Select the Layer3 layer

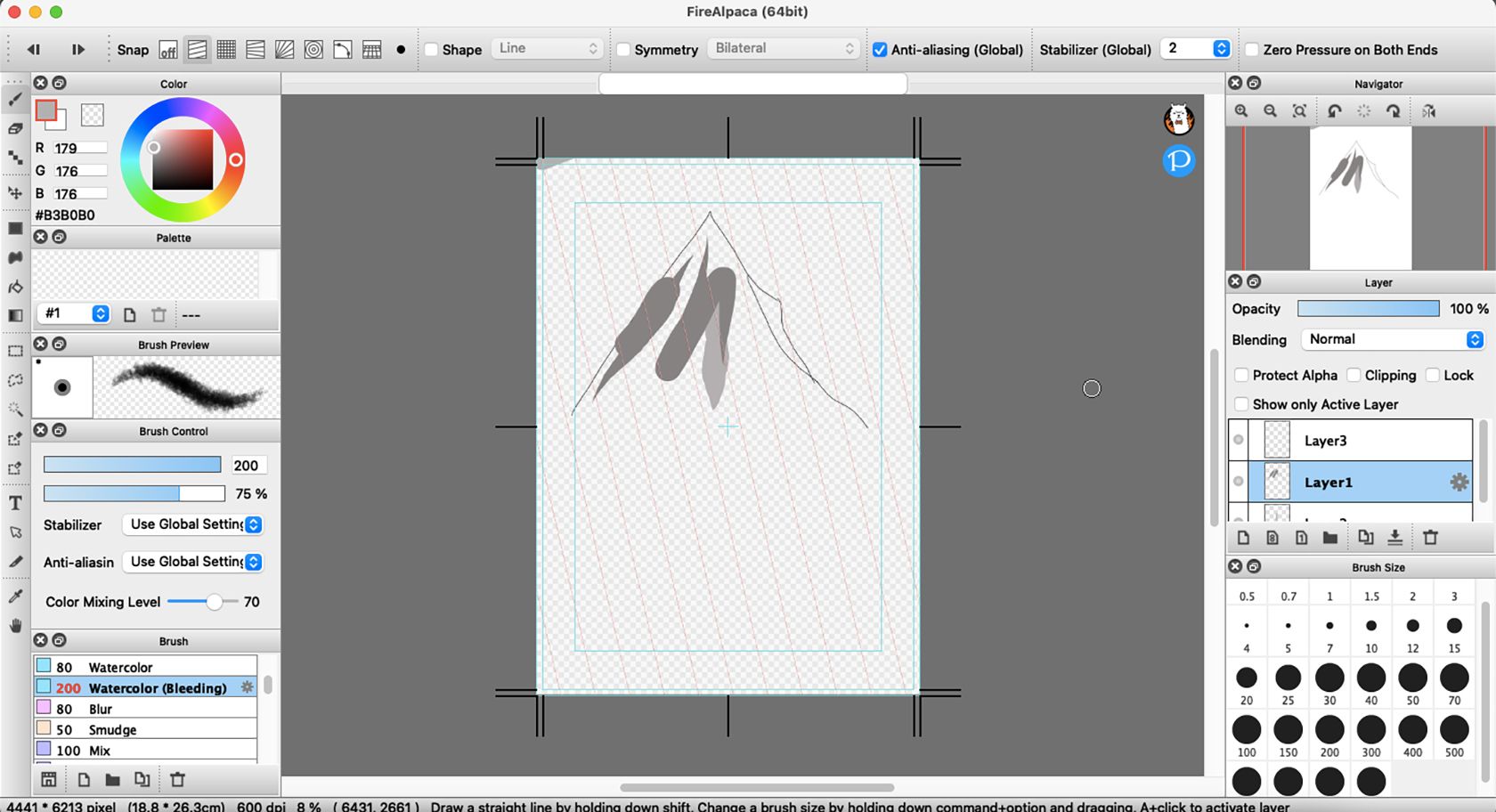(1327, 440)
